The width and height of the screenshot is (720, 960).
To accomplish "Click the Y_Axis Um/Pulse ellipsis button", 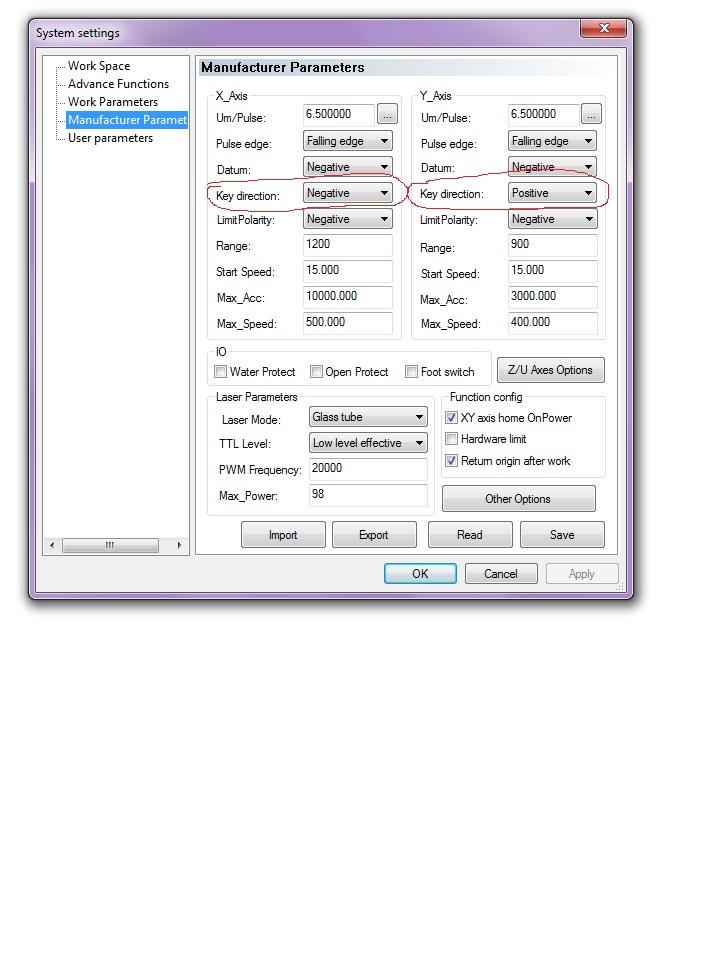I will tap(591, 115).
